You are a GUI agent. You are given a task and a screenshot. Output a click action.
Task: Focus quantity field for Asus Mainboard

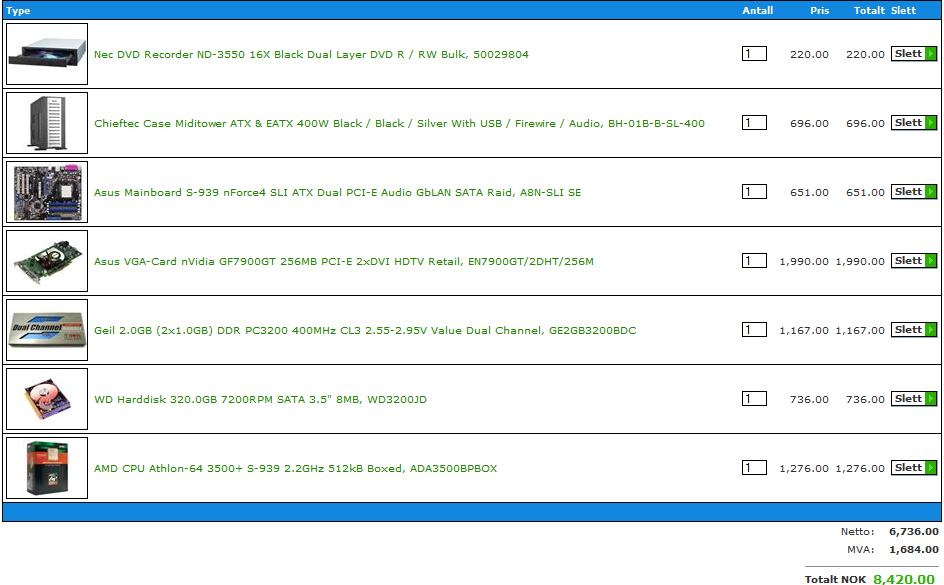[754, 191]
